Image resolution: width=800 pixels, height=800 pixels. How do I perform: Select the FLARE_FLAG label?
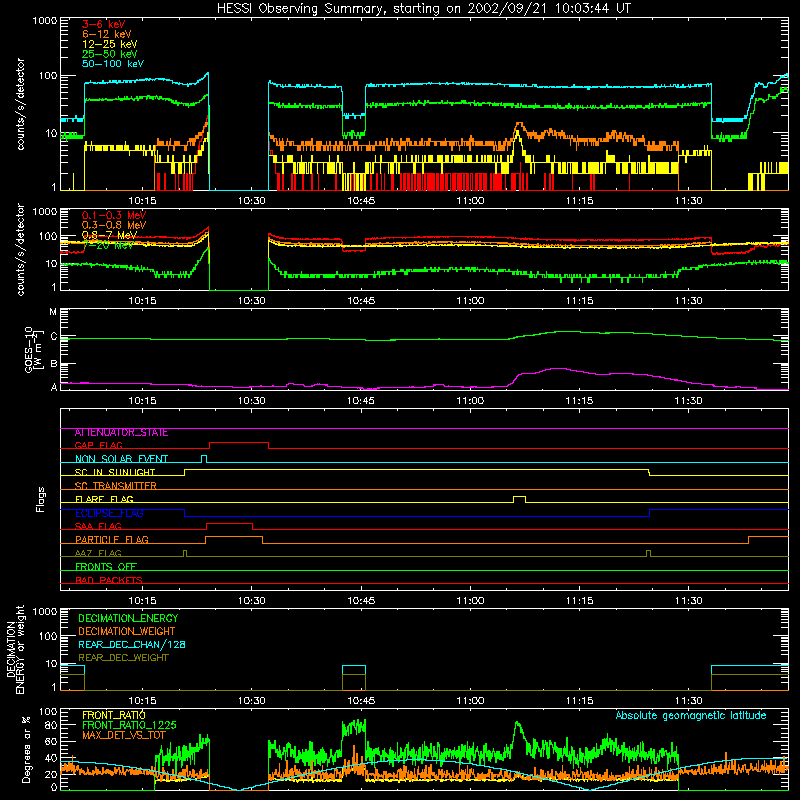[x=104, y=499]
